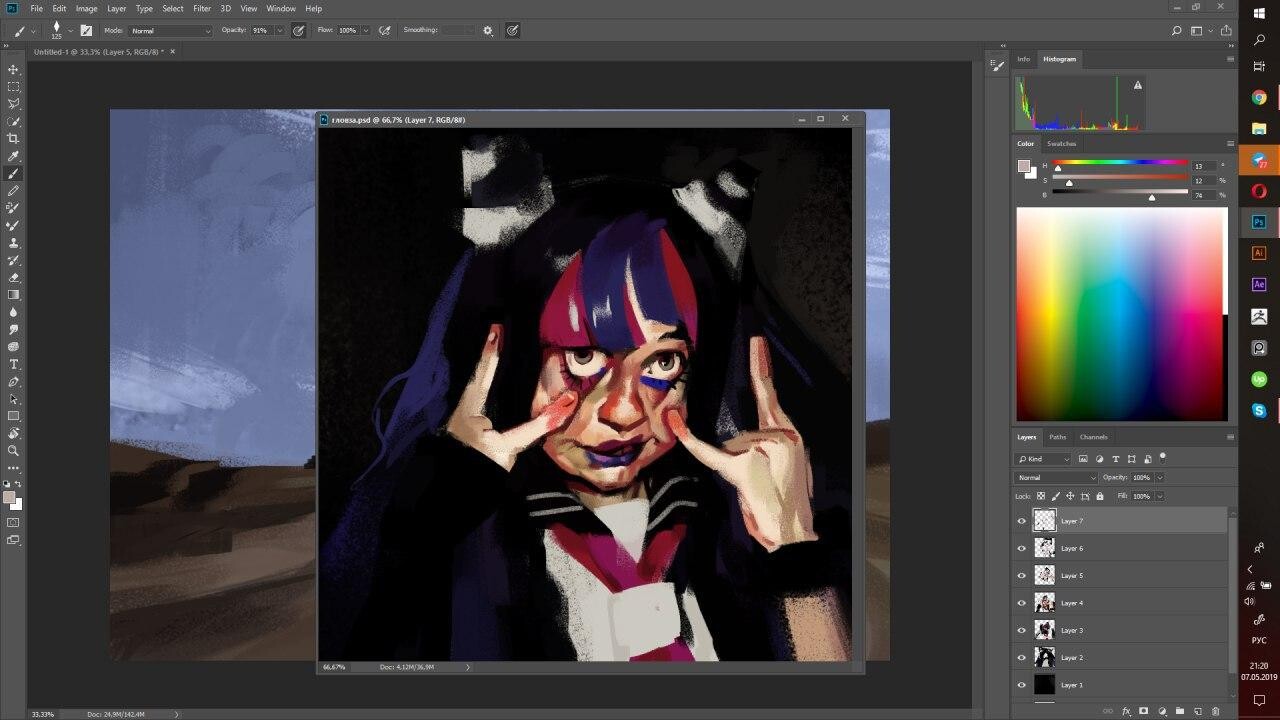This screenshot has height=720, width=1280.
Task: Select the Horizontal Type tool
Action: [13, 364]
